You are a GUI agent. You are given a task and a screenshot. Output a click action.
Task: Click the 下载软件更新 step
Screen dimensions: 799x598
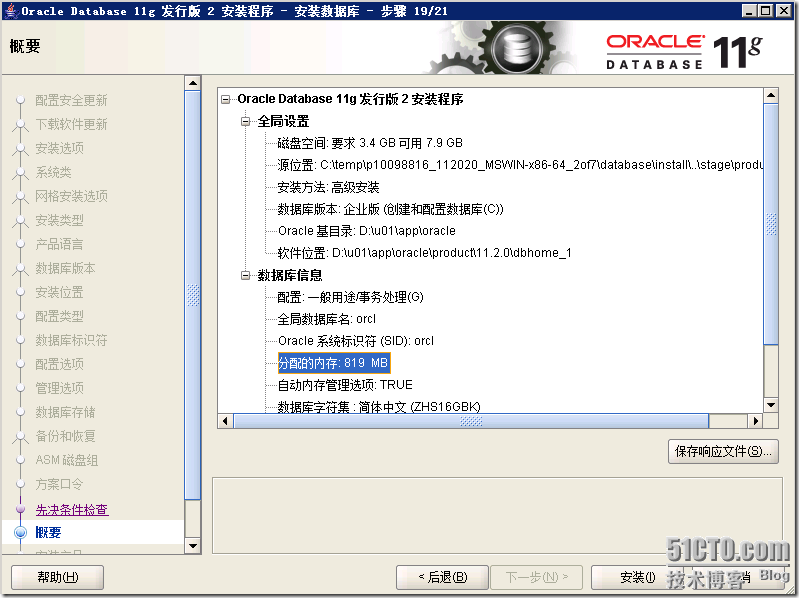coord(71,125)
